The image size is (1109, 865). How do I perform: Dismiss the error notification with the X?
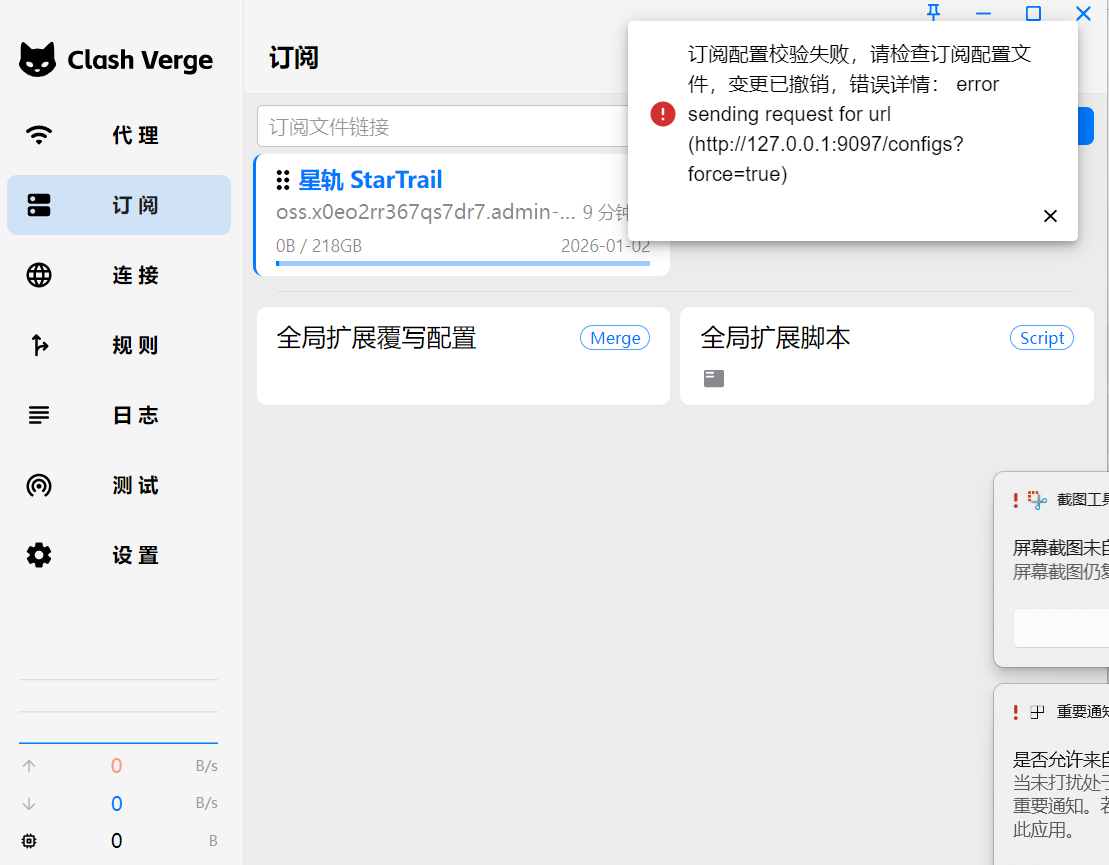[x=1050, y=216]
